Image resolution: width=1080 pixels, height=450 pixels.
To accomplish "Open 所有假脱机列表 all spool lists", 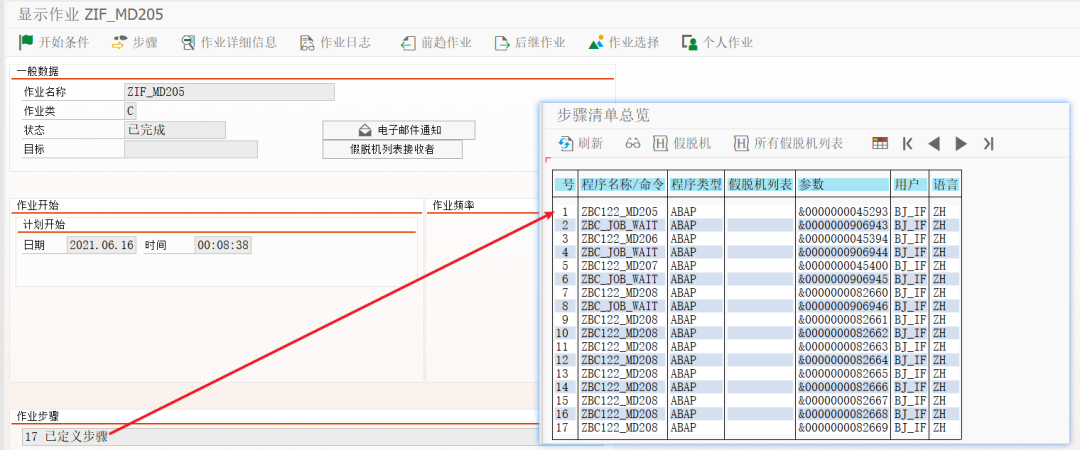I will pyautogui.click(x=789, y=143).
